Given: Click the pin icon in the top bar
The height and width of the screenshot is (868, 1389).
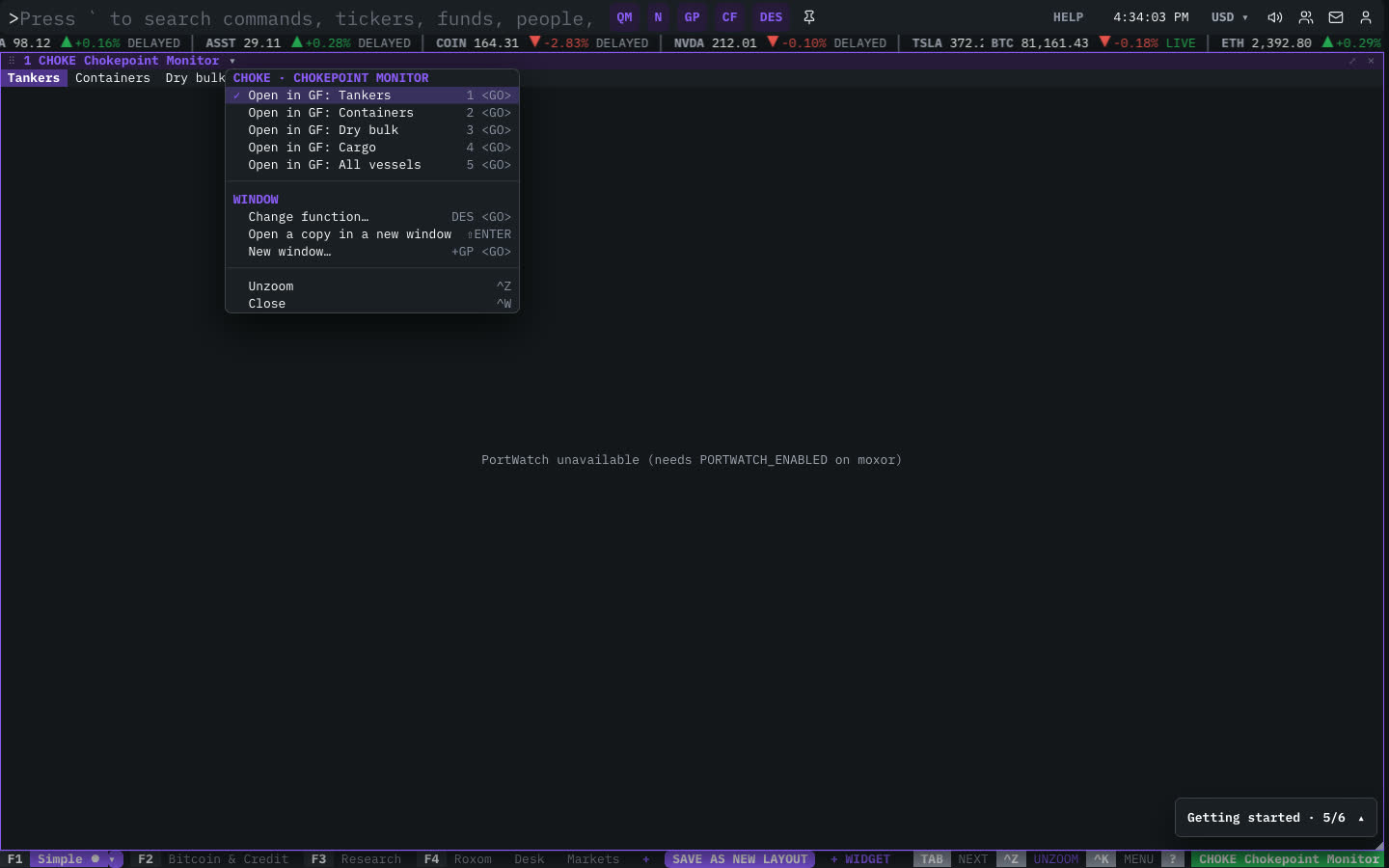Looking at the screenshot, I should tap(809, 17).
